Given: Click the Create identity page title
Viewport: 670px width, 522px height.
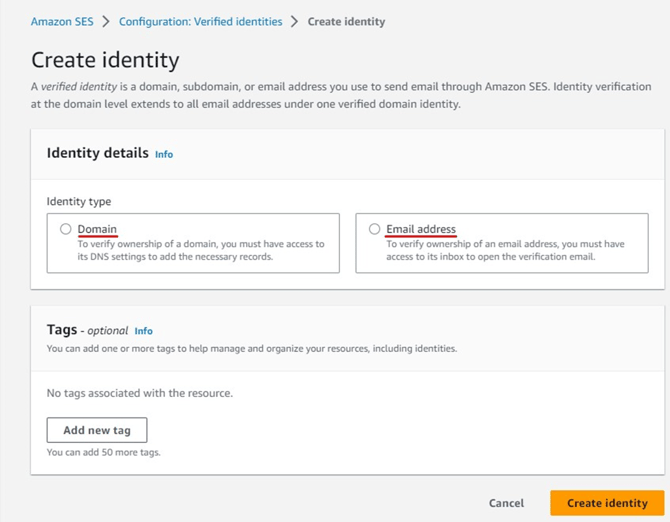Looking at the screenshot, I should (x=105, y=60).
